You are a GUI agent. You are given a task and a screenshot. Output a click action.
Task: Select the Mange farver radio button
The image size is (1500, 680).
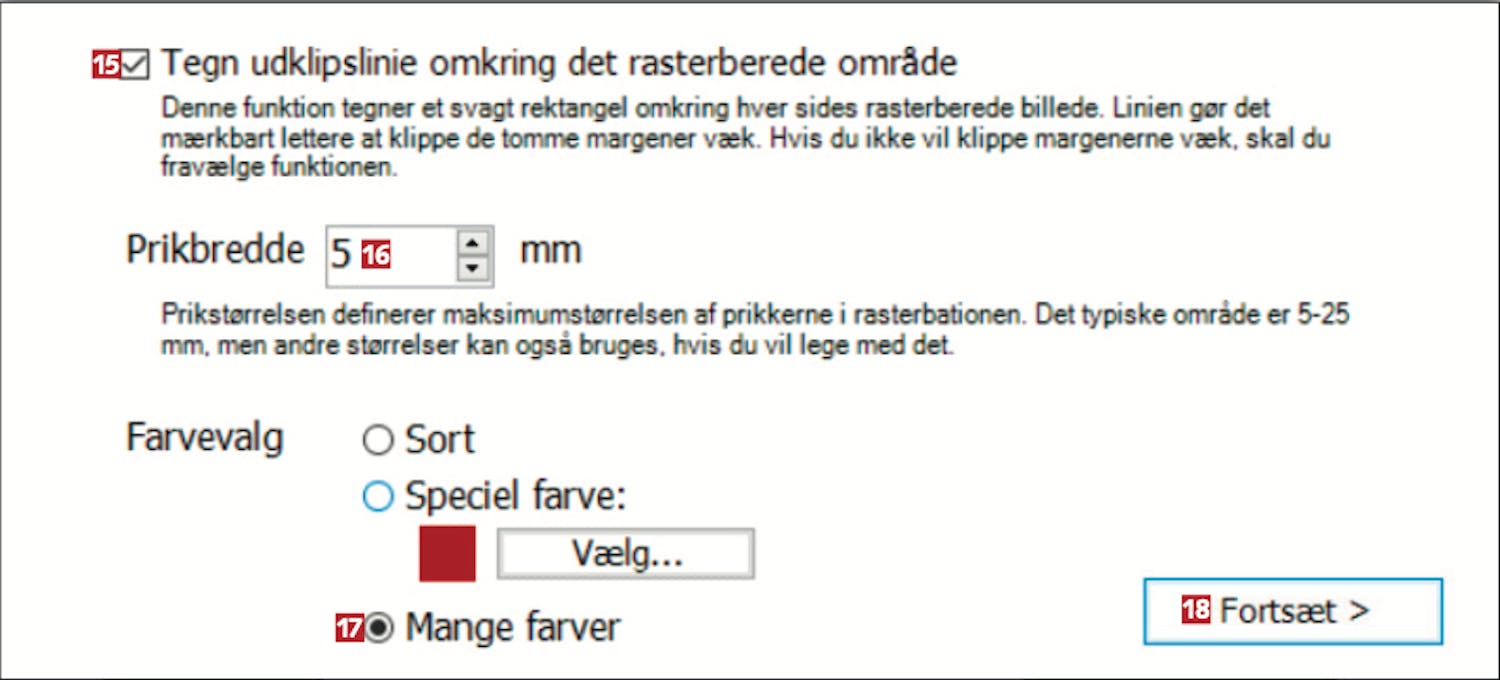[379, 628]
